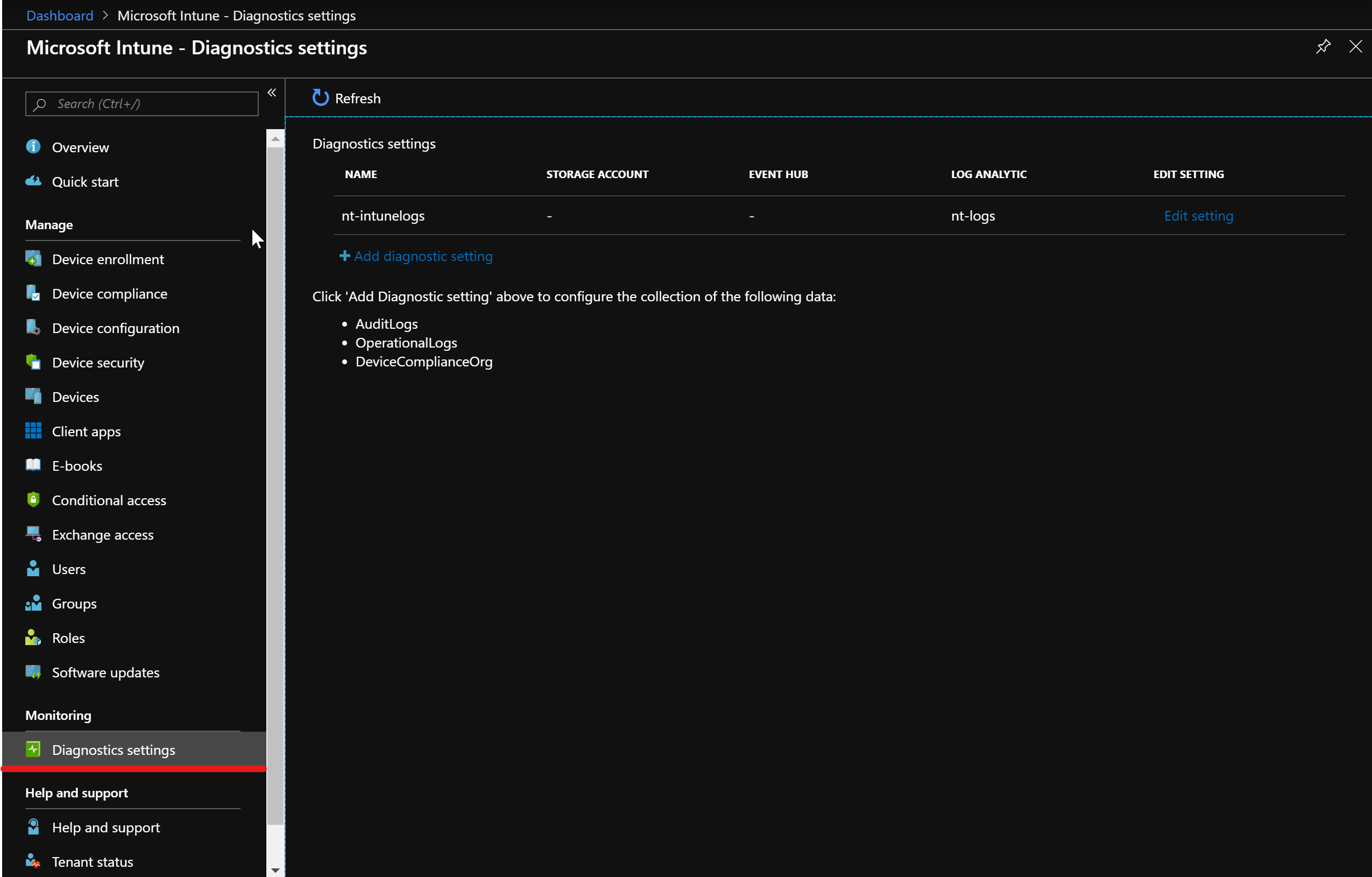Click the sidebar scrollbar up arrow
The image size is (1372, 877).
275,138
